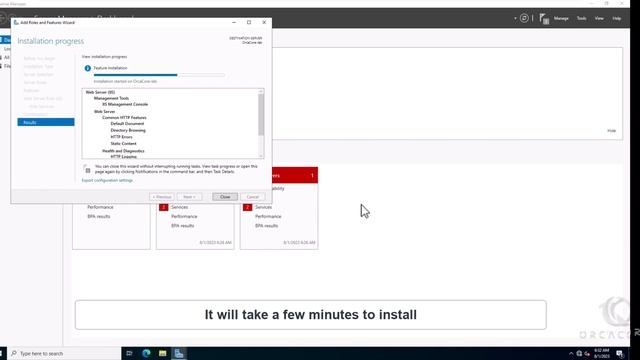
Task: Click the red Services badge in middle tile
Action: [x=164, y=207]
